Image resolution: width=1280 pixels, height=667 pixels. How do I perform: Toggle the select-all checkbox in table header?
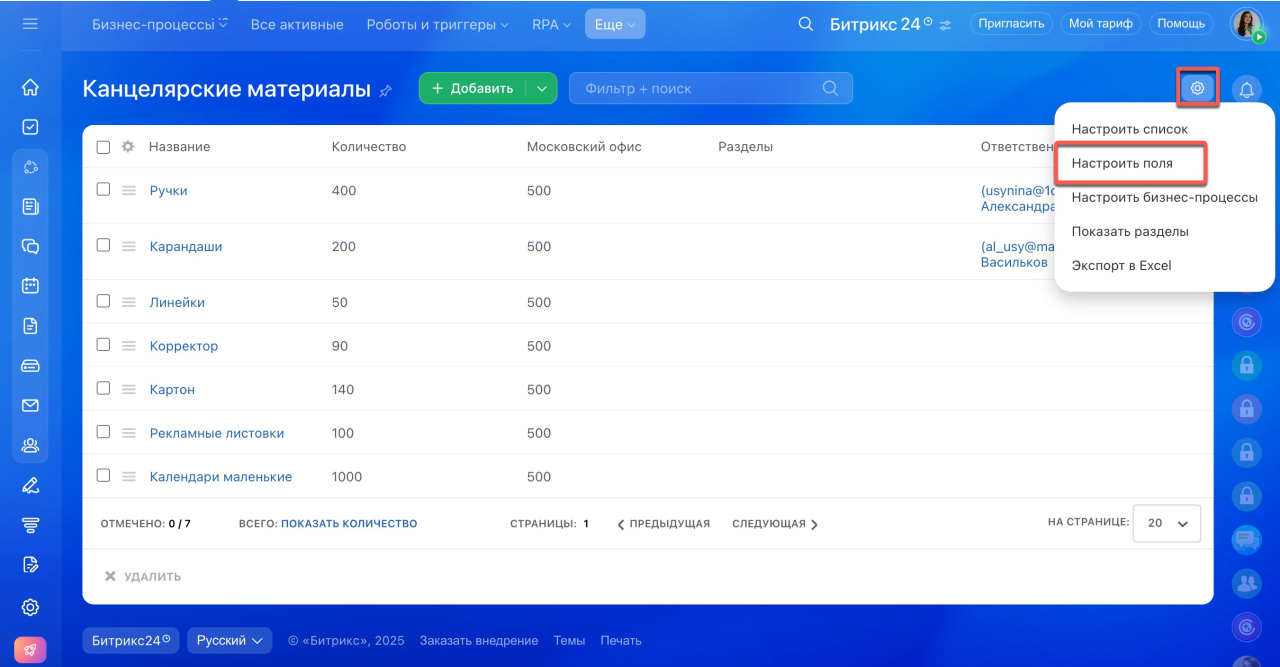103,147
